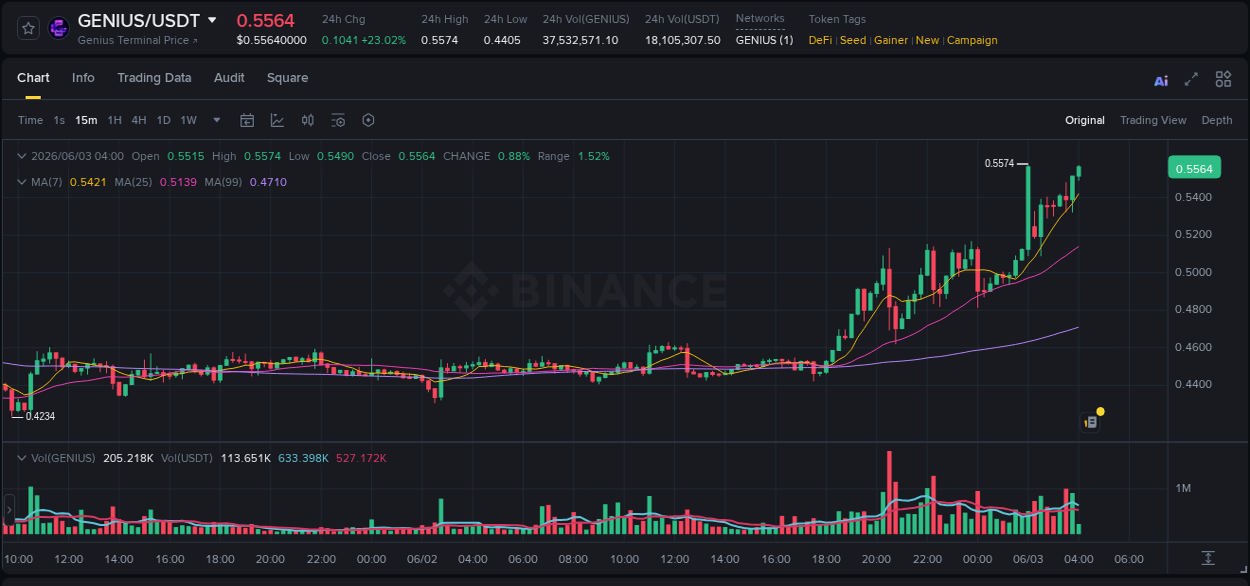The image size is (1250, 586).
Task: Click the 24h Vol(GENIUS) value 37,532,571.10
Action: pyautogui.click(x=580, y=40)
